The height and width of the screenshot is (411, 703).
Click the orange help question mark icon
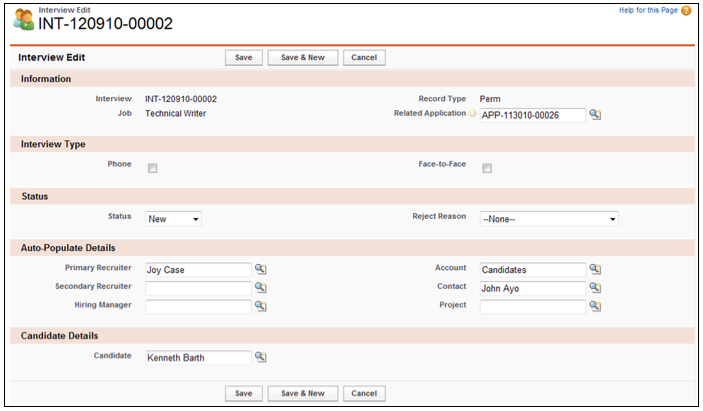tap(686, 10)
